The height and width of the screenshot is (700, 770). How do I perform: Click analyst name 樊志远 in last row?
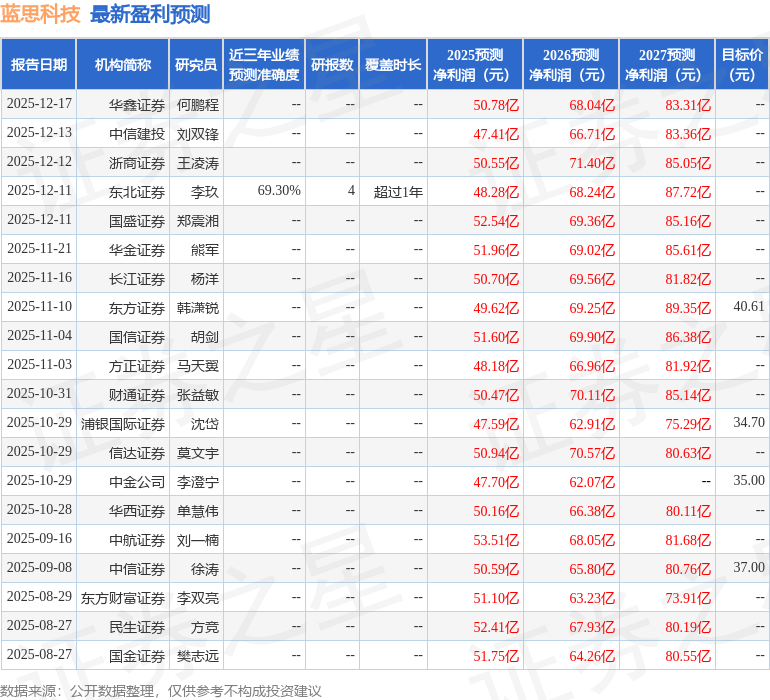[197, 656]
